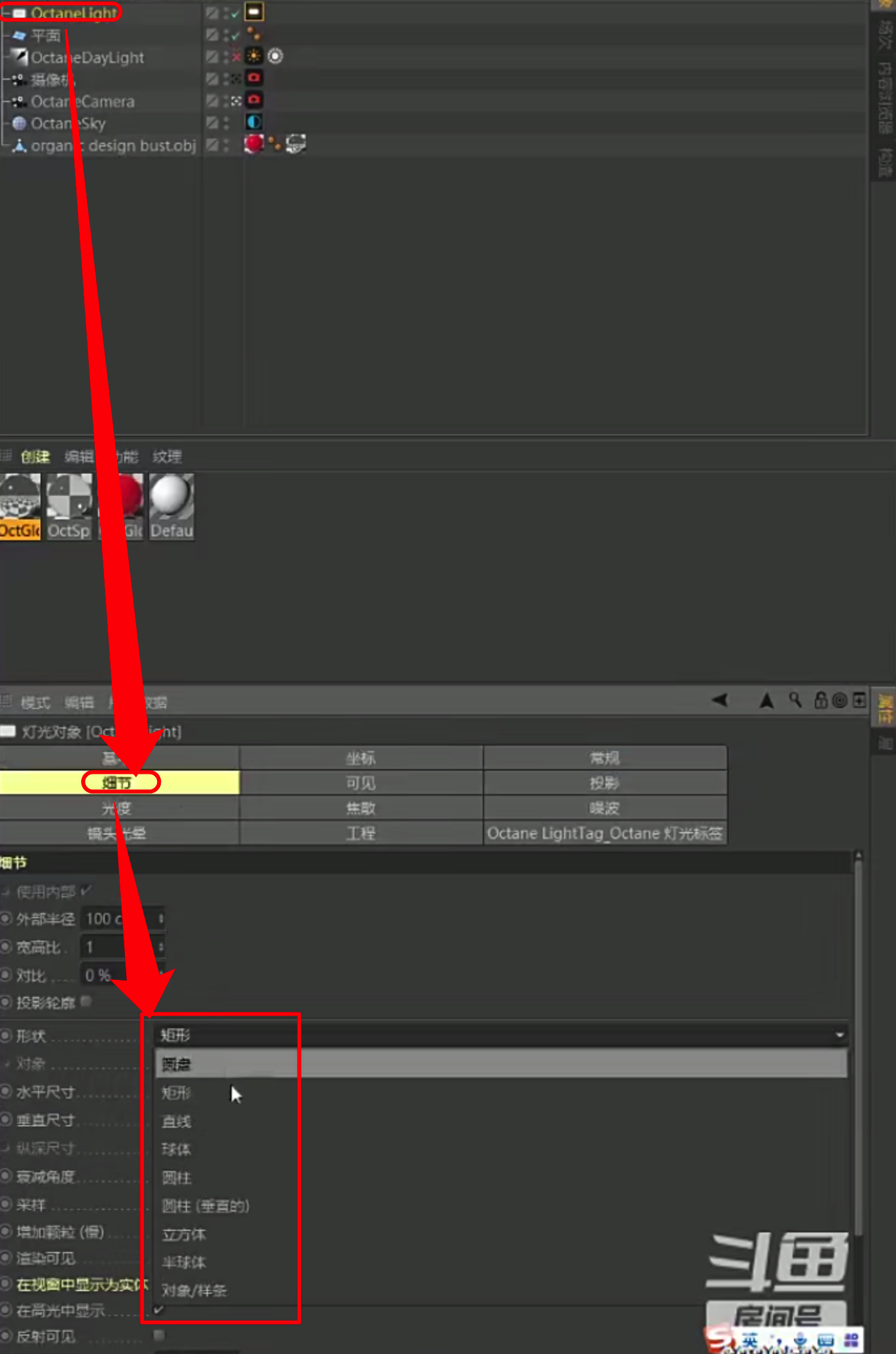Viewport: 896px width, 1354px height.
Task: Select the OctSp checkered material thumbnail
Action: tap(69, 507)
